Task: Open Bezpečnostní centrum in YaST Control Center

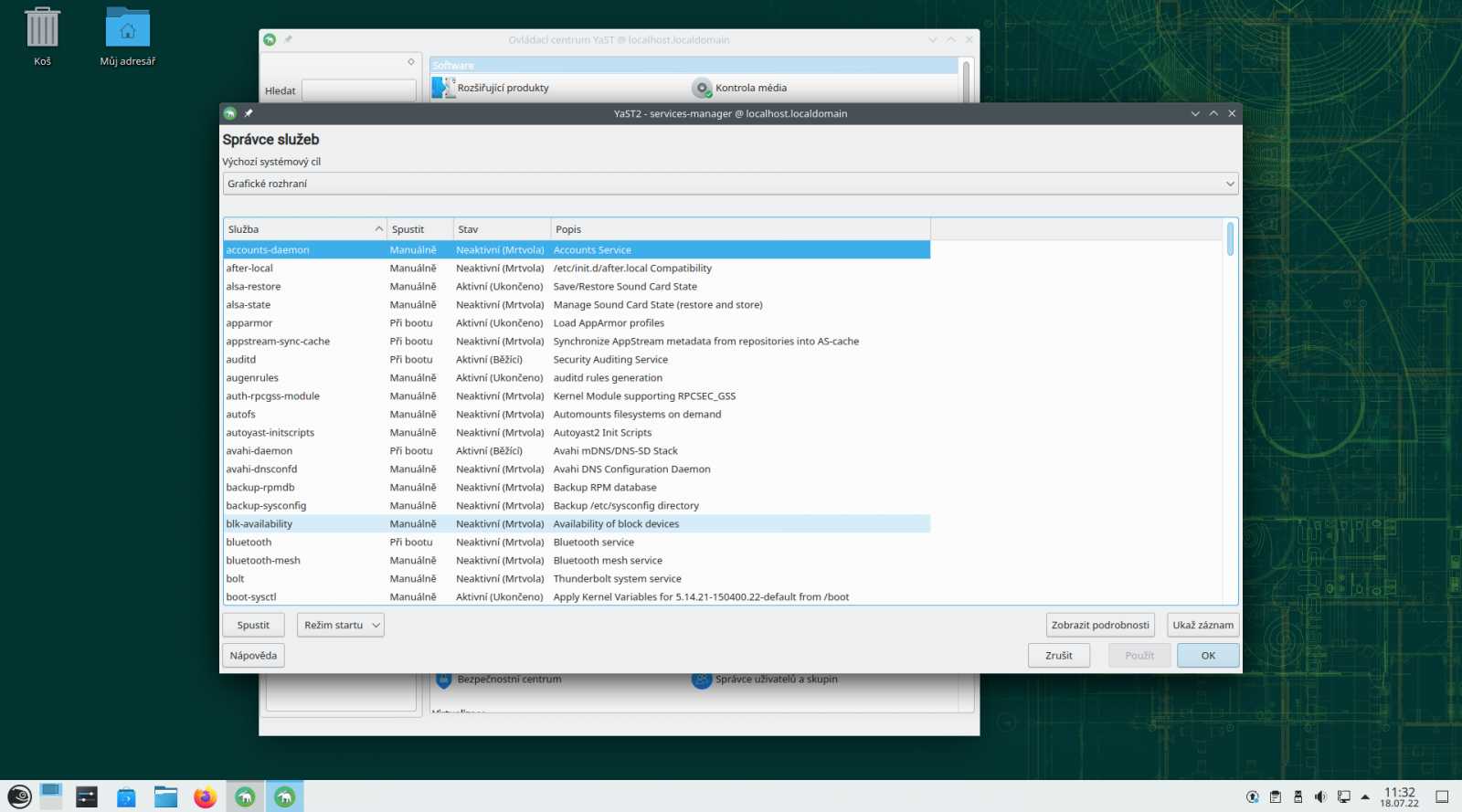Action: 499,680
